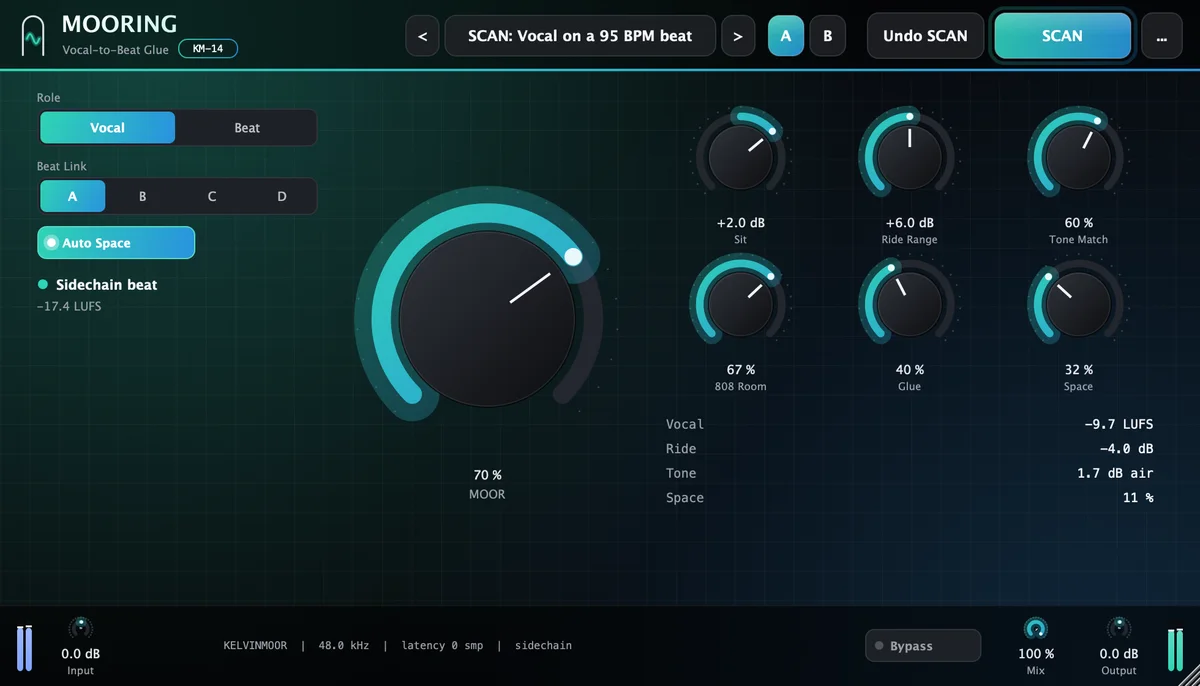Click the latency 0 smp text
The width and height of the screenshot is (1200, 686).
[442, 646]
